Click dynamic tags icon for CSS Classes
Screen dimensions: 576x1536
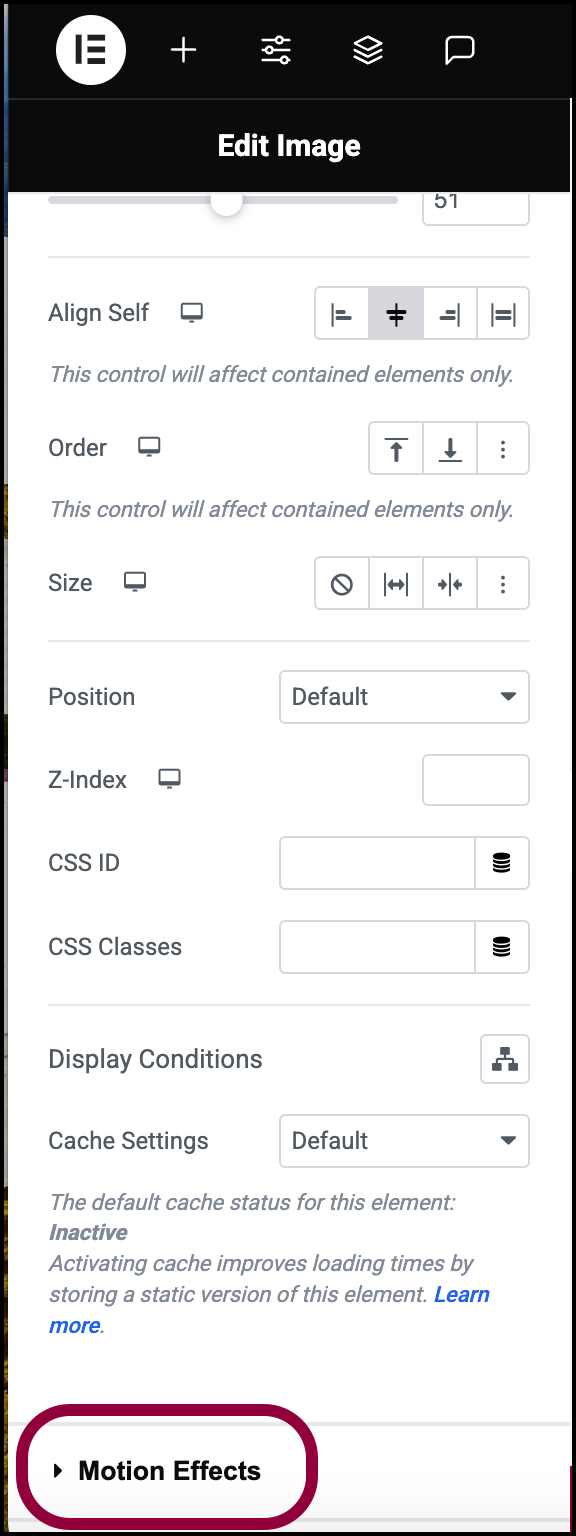point(502,947)
